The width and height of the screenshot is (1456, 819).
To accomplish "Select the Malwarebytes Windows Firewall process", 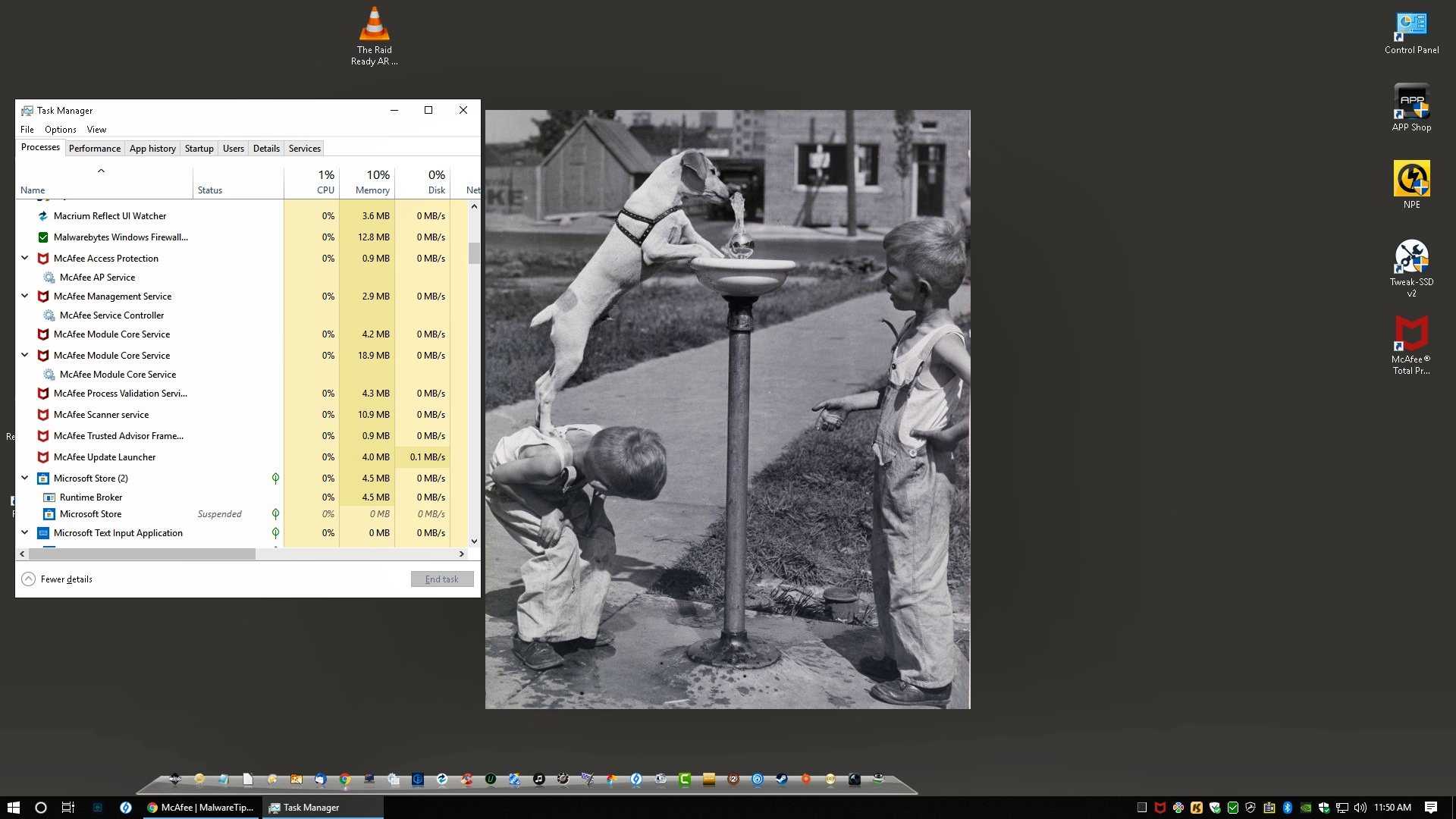I will 120,237.
